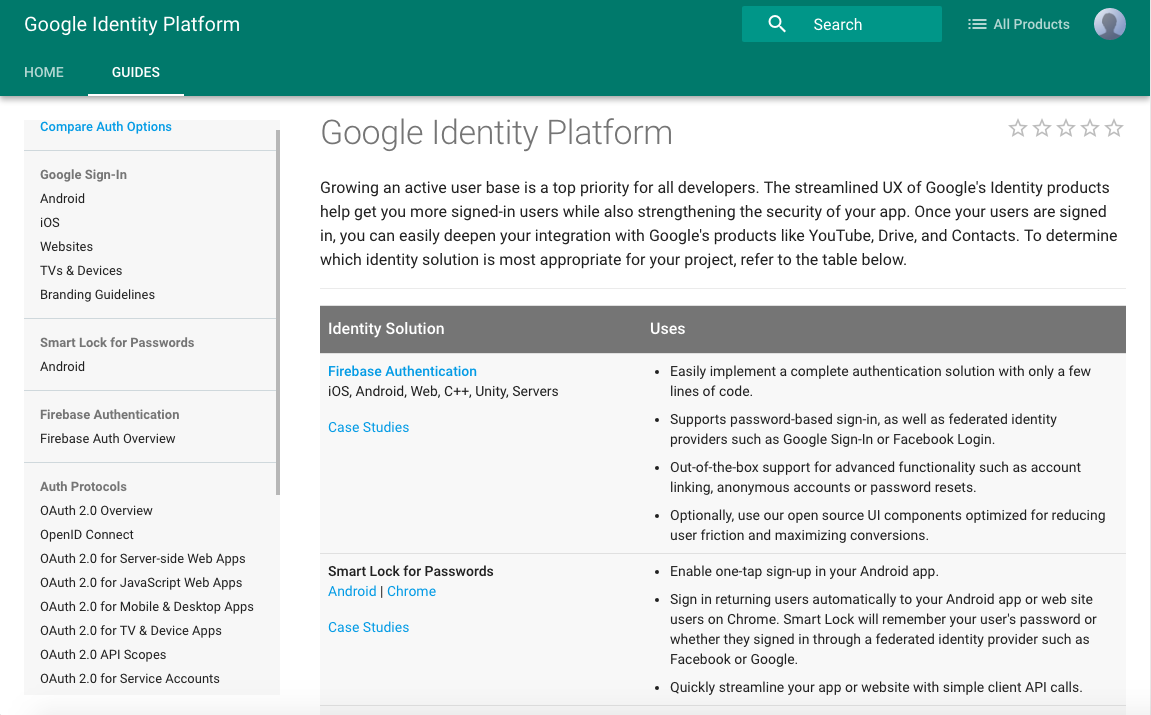Switch to the HOME tab
Image resolution: width=1151 pixels, height=715 pixels.
44,72
